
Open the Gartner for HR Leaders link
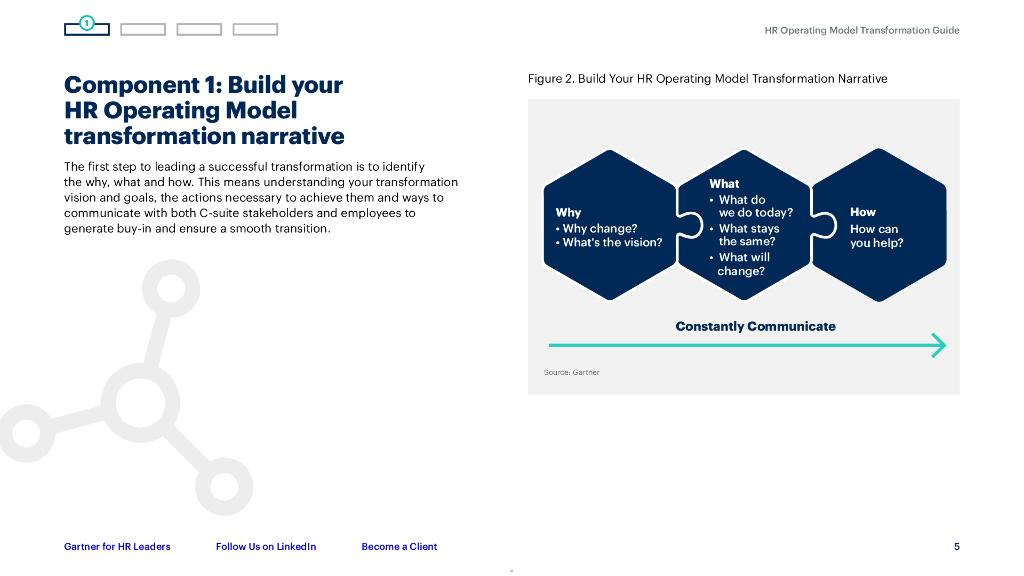point(117,547)
